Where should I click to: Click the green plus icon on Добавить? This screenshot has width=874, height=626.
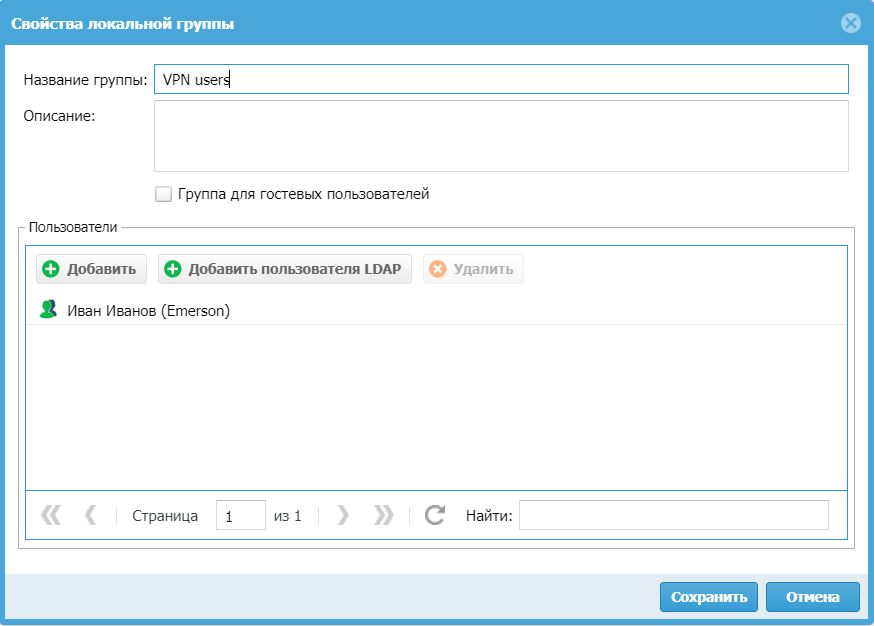51,269
